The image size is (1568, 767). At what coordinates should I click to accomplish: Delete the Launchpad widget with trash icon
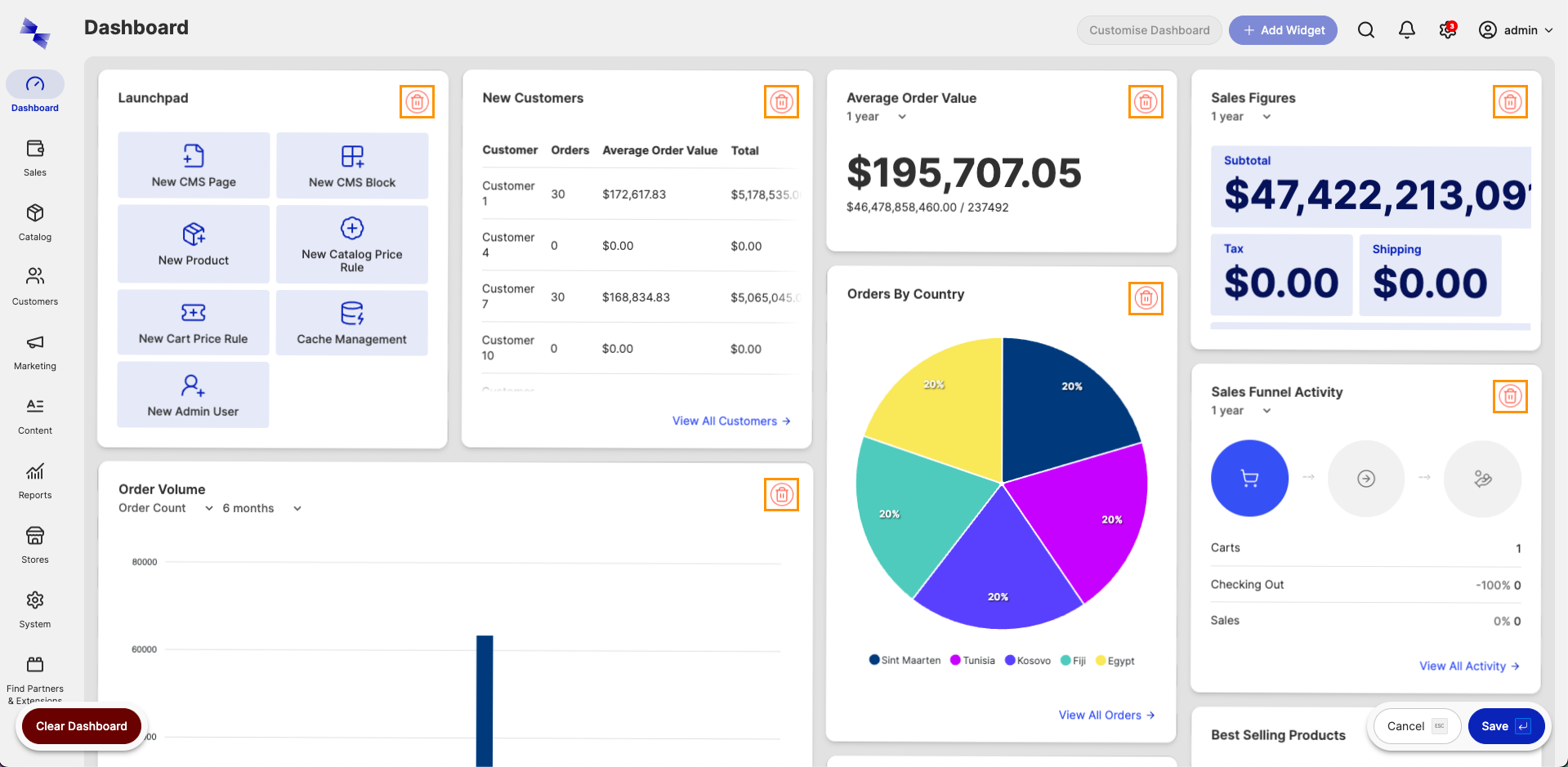(417, 102)
